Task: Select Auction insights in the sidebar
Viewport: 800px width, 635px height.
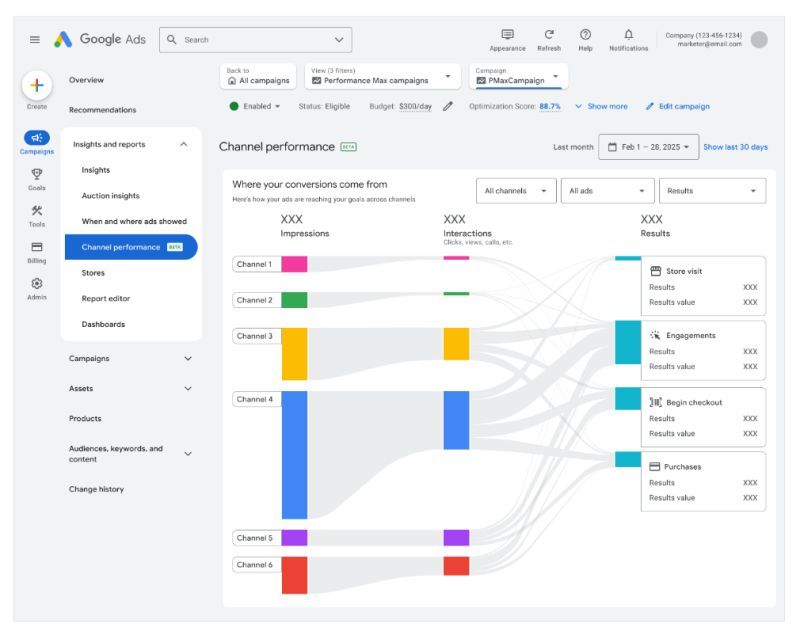Action: click(x=111, y=196)
